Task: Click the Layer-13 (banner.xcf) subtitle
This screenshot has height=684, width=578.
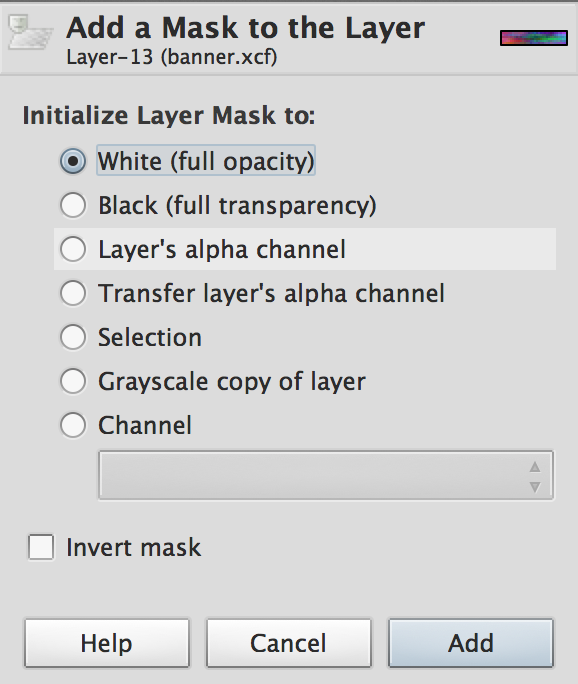Action: tap(172, 57)
